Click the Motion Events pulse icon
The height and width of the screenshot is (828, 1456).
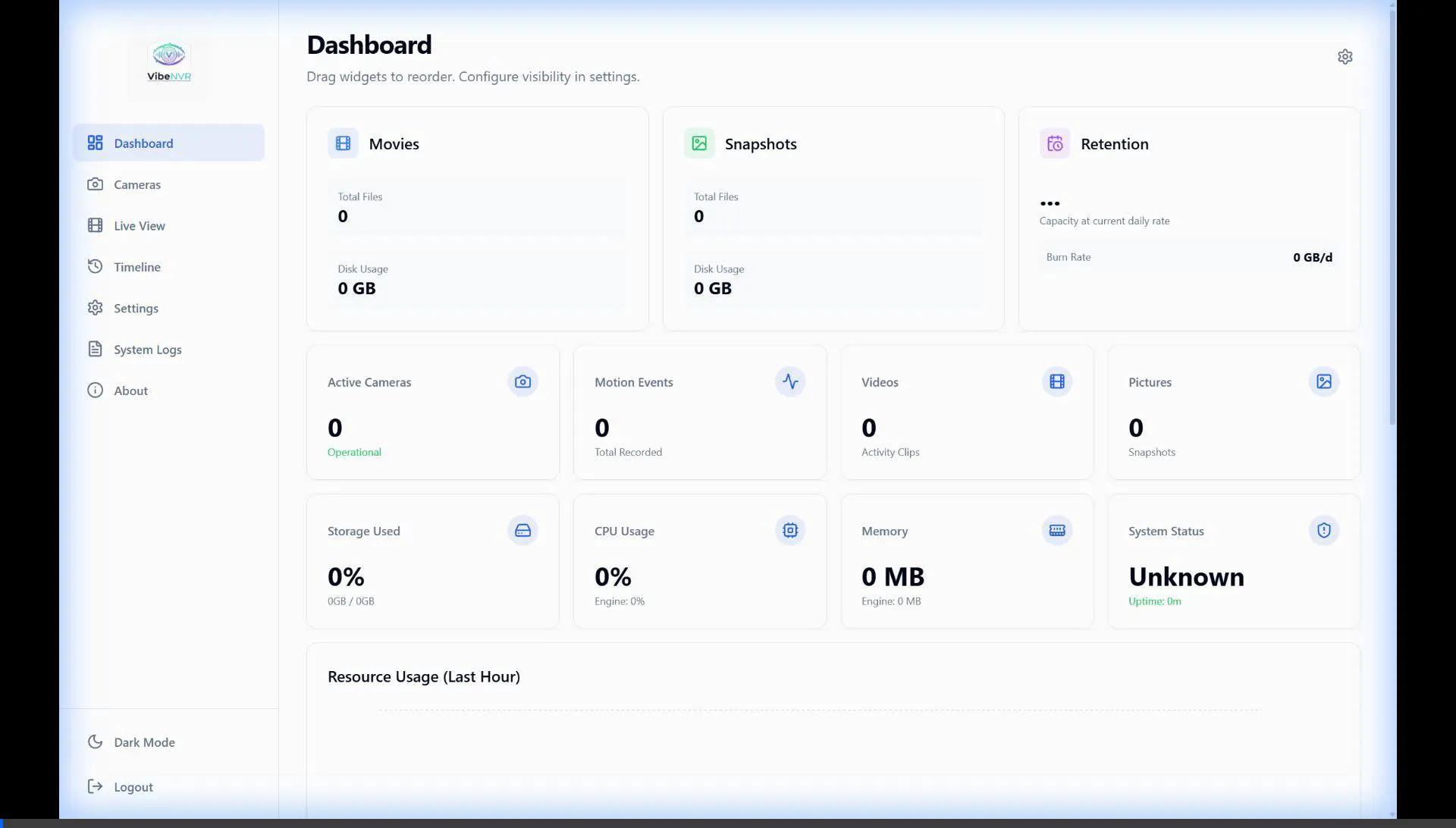[789, 381]
